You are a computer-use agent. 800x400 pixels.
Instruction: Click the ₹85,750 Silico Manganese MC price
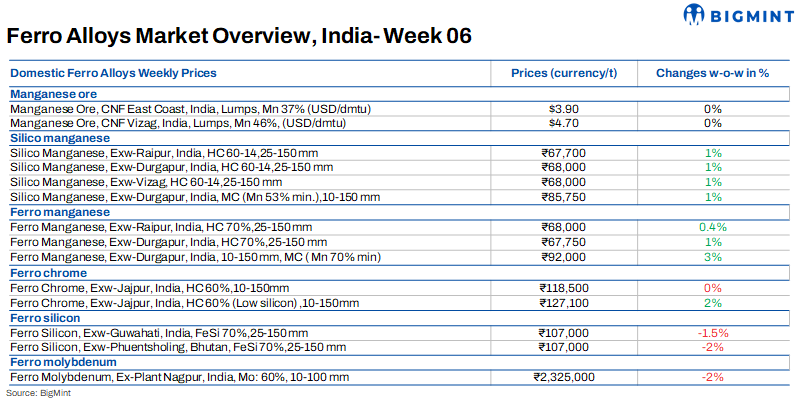click(x=559, y=198)
